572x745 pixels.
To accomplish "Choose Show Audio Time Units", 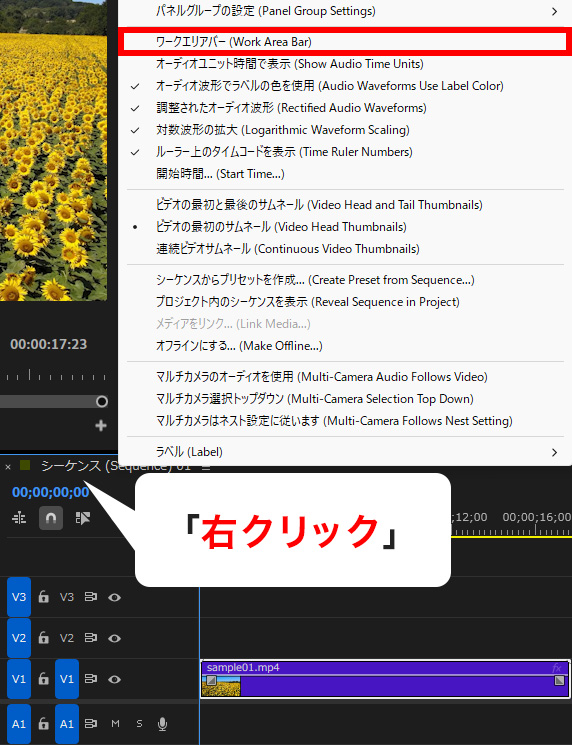I will click(x=345, y=64).
